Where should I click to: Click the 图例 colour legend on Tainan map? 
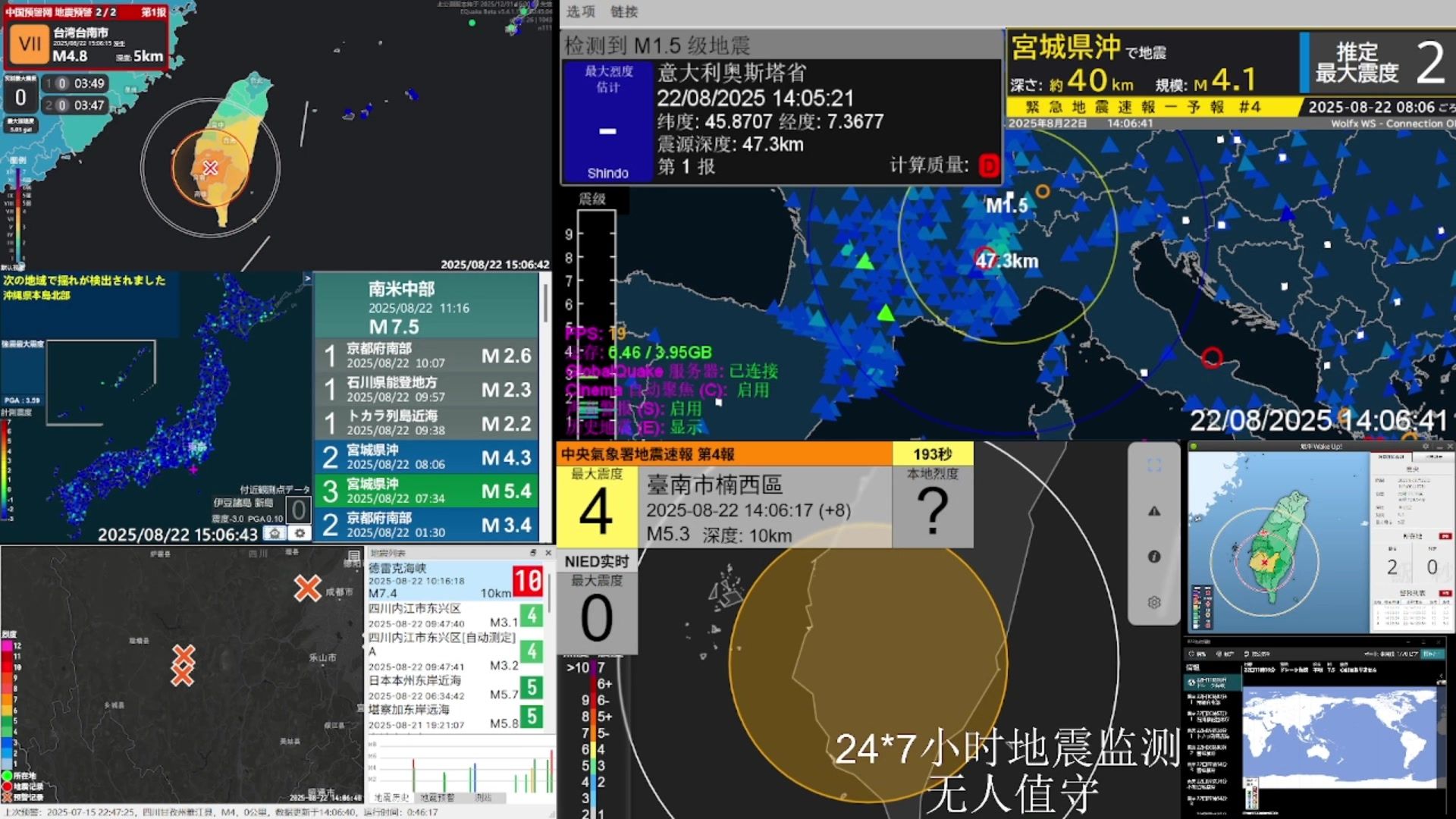[x=17, y=211]
